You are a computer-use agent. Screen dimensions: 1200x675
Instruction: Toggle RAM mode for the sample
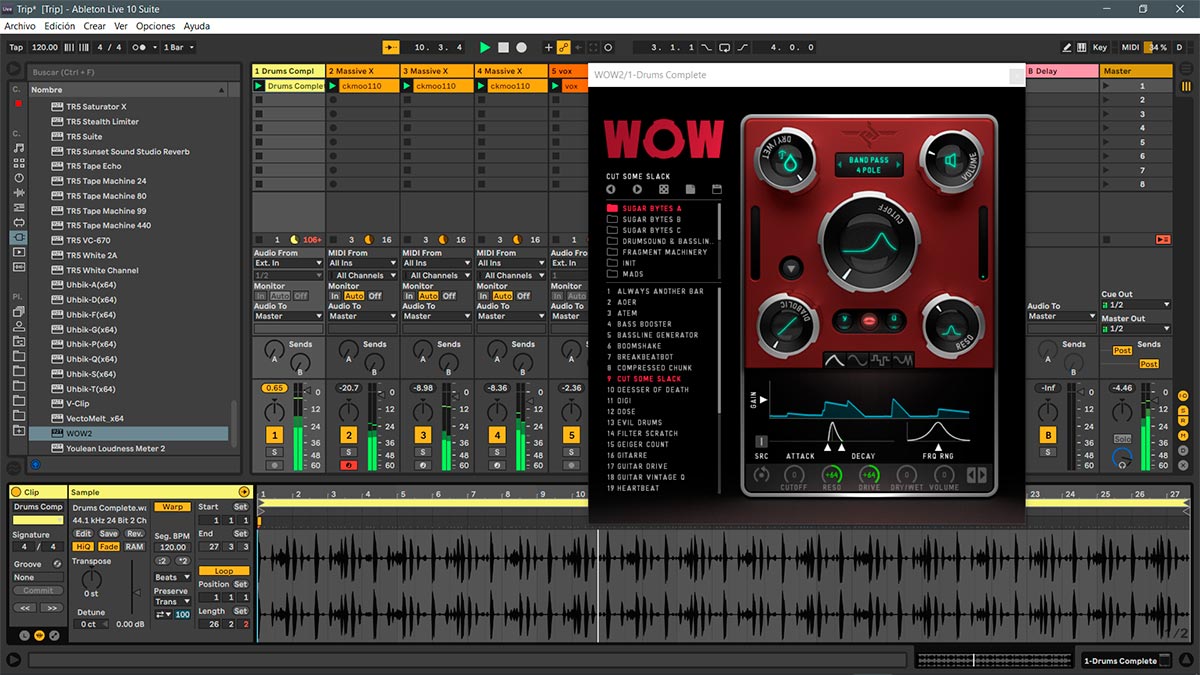point(134,547)
